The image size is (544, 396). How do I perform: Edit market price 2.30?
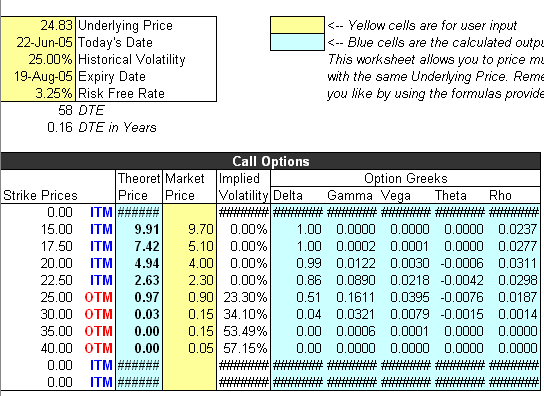tap(189, 280)
